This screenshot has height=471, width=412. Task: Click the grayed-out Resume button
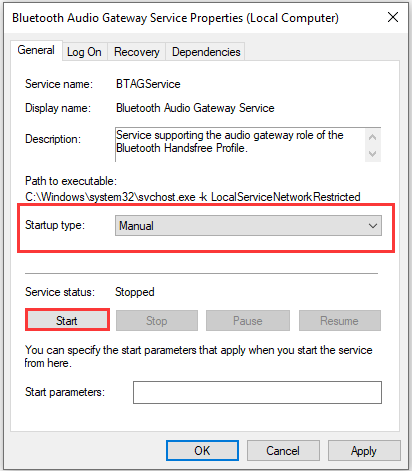(x=340, y=321)
